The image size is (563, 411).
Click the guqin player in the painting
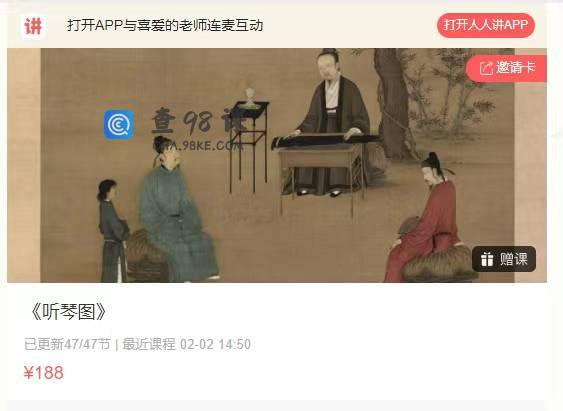332,122
